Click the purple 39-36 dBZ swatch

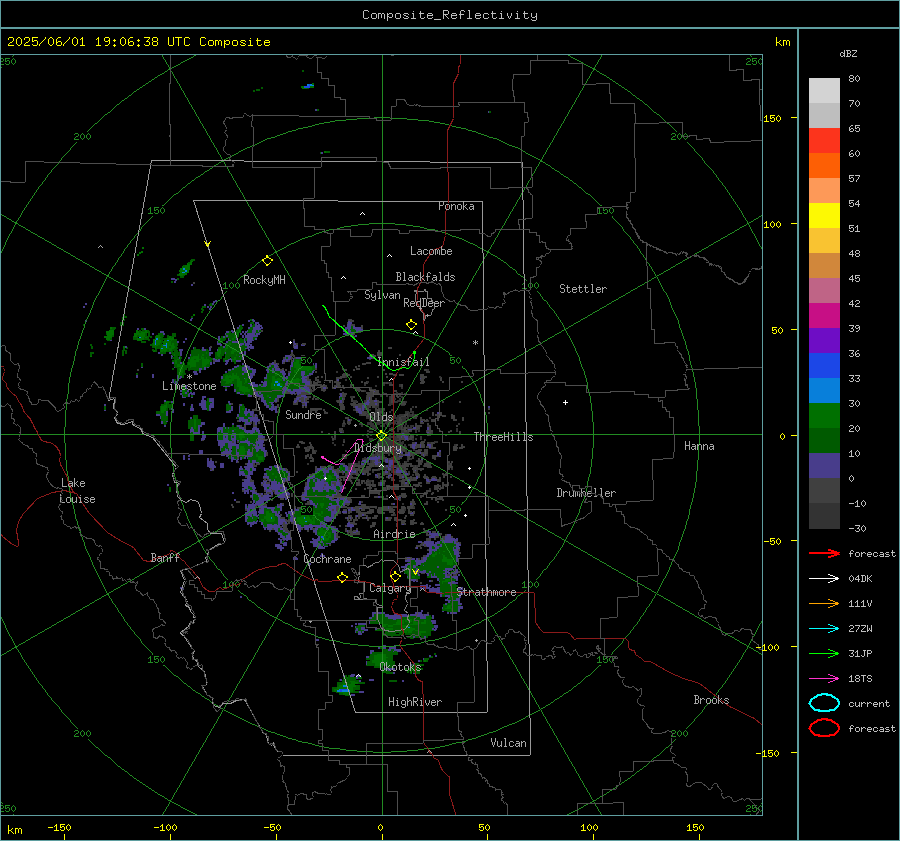coord(824,340)
